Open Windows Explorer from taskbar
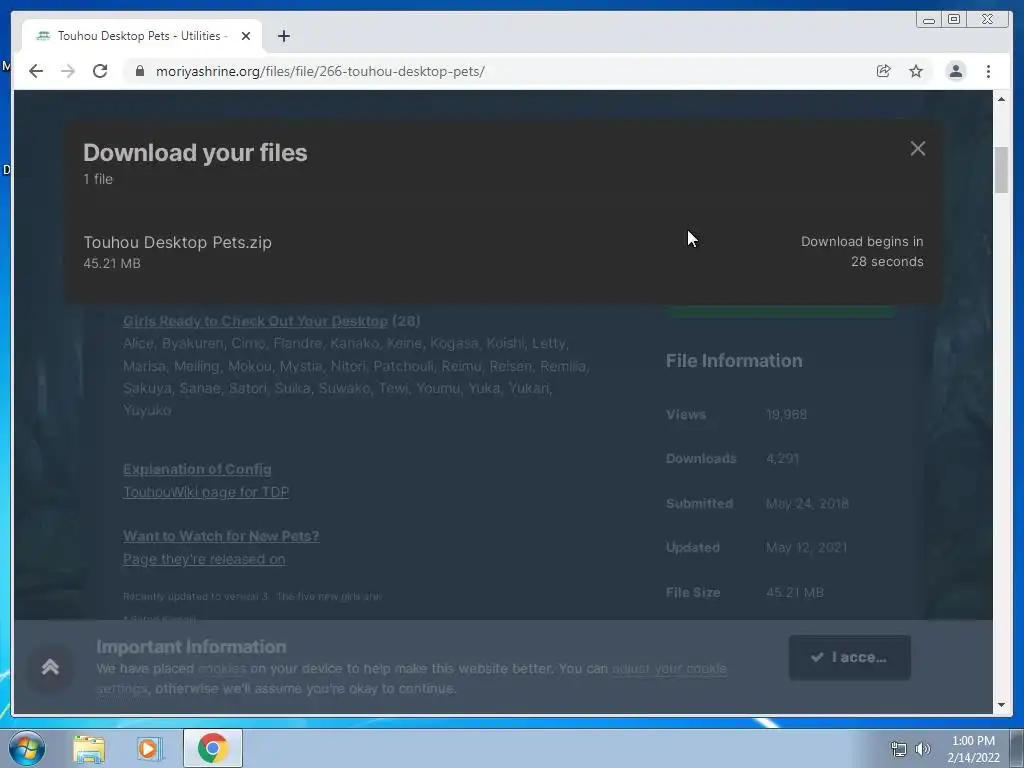Image resolution: width=1024 pixels, height=768 pixels. click(x=89, y=749)
